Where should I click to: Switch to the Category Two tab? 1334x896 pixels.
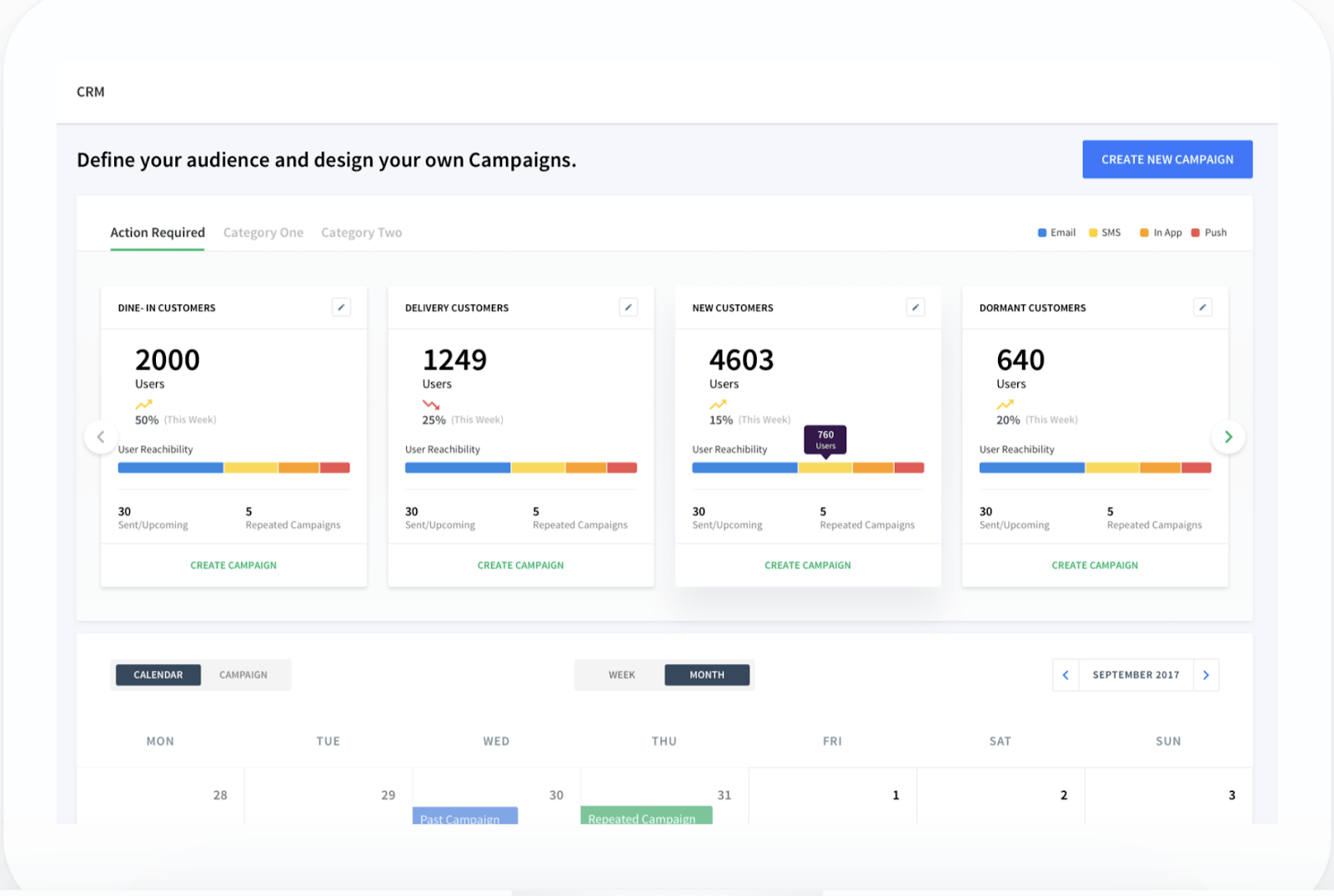point(361,233)
